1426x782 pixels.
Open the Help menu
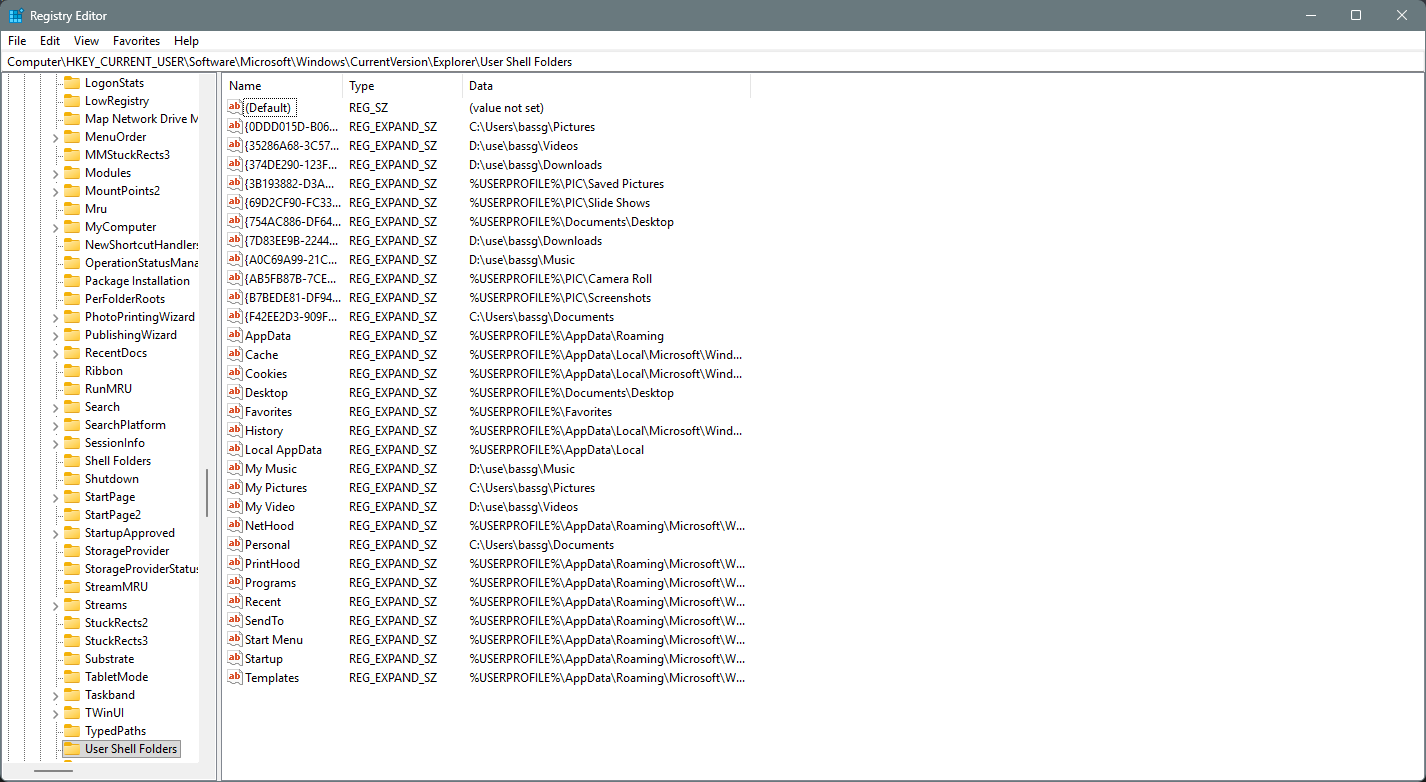pyautogui.click(x=187, y=41)
